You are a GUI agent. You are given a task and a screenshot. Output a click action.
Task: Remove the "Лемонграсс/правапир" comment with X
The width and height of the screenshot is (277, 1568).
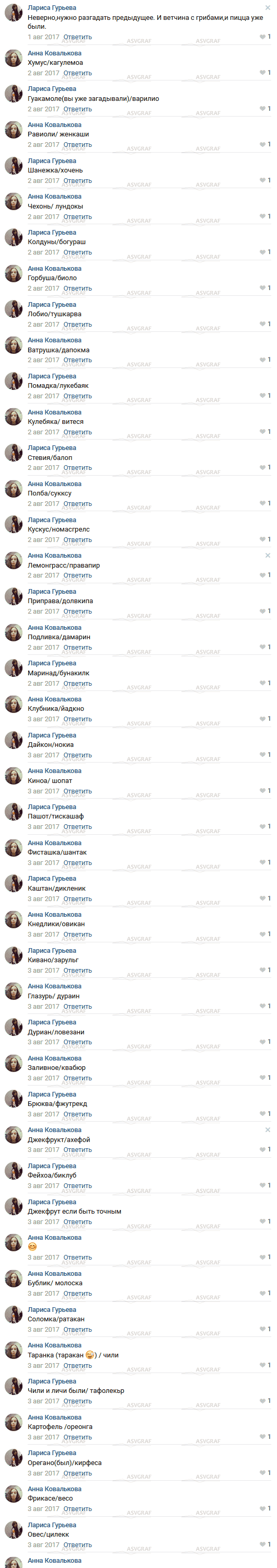click(x=268, y=556)
